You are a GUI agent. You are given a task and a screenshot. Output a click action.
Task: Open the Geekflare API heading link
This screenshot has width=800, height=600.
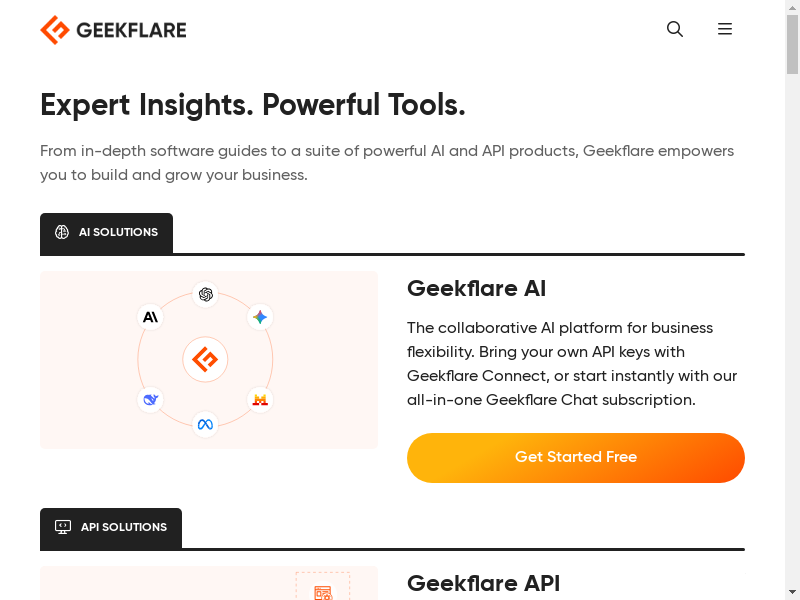(x=483, y=584)
